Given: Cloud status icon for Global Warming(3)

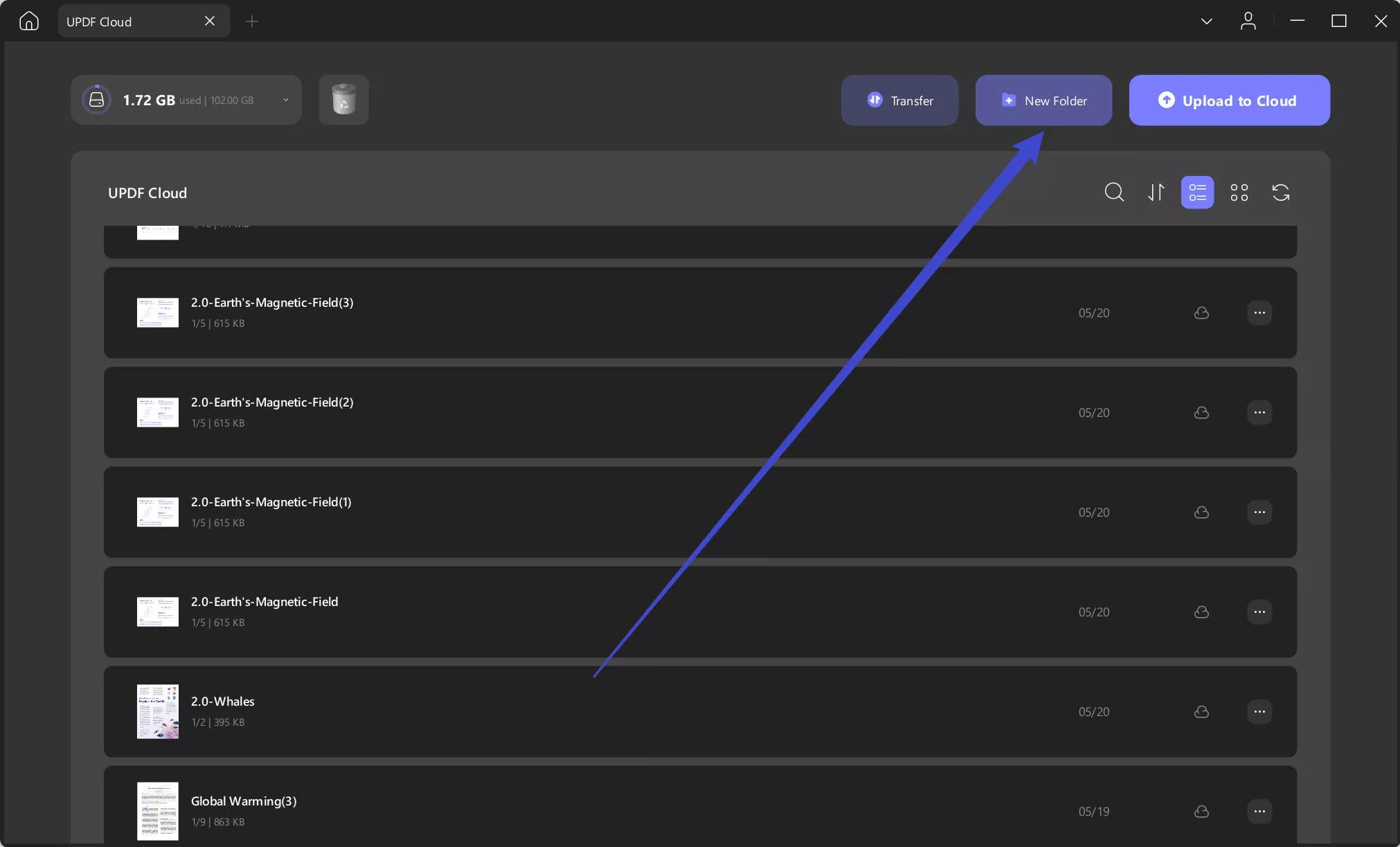Looking at the screenshot, I should coord(1201,812).
